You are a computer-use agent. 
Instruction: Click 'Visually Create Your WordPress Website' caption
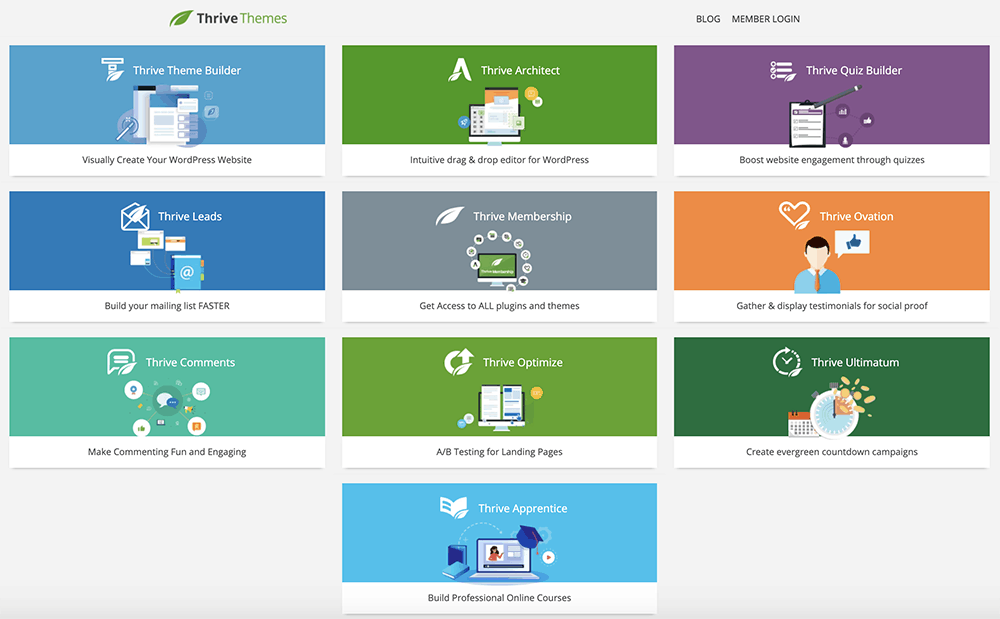(167, 160)
